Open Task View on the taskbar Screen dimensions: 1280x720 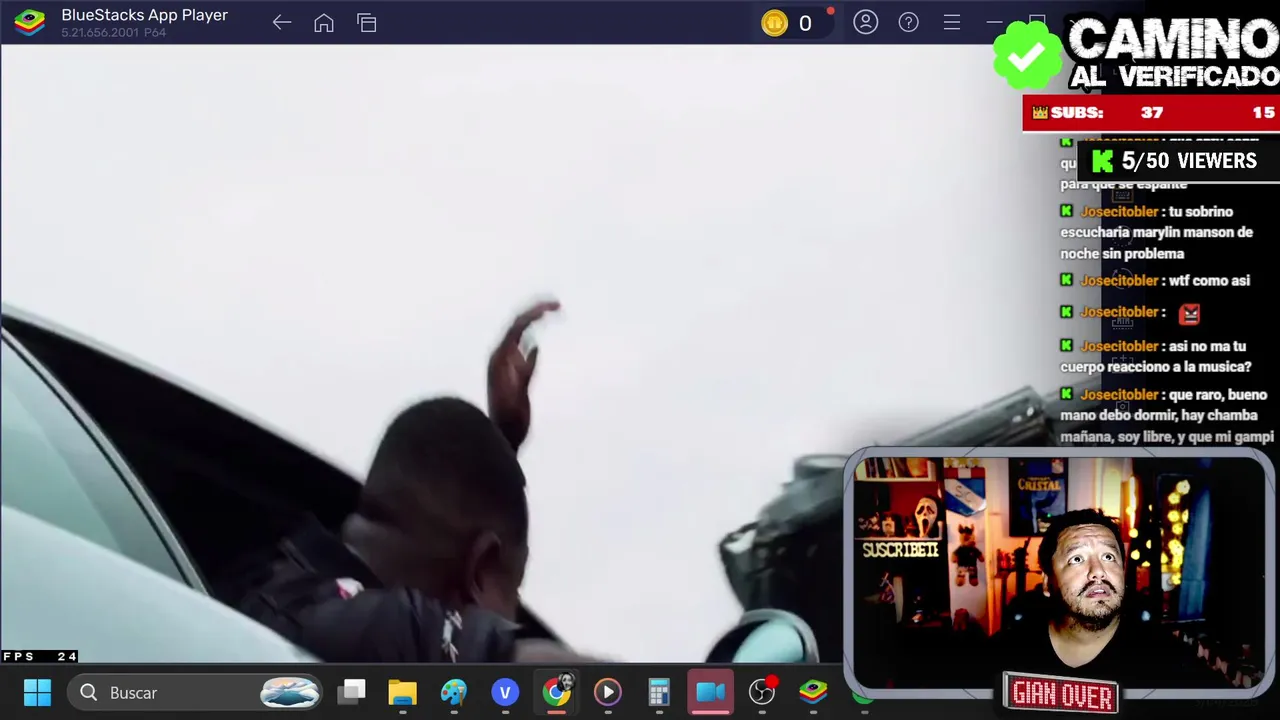(x=352, y=692)
